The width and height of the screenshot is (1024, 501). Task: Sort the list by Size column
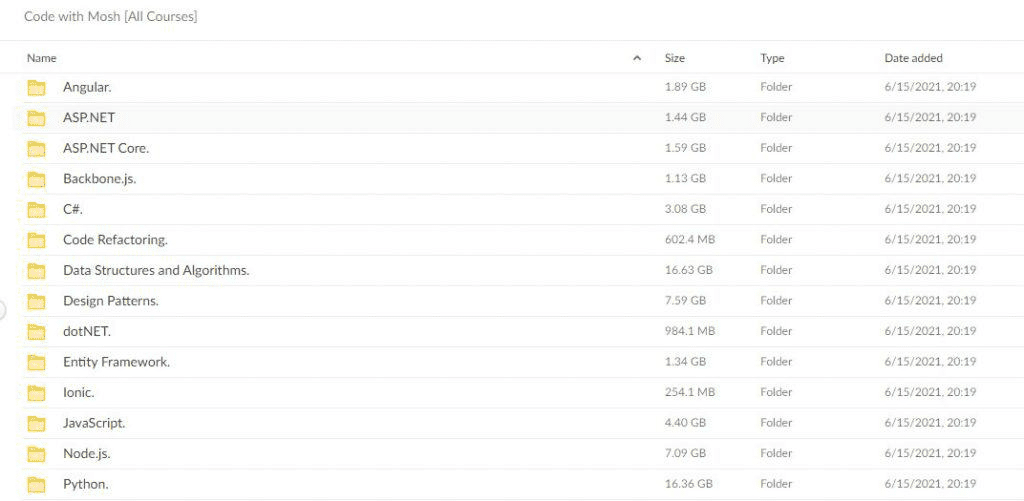[x=675, y=59]
